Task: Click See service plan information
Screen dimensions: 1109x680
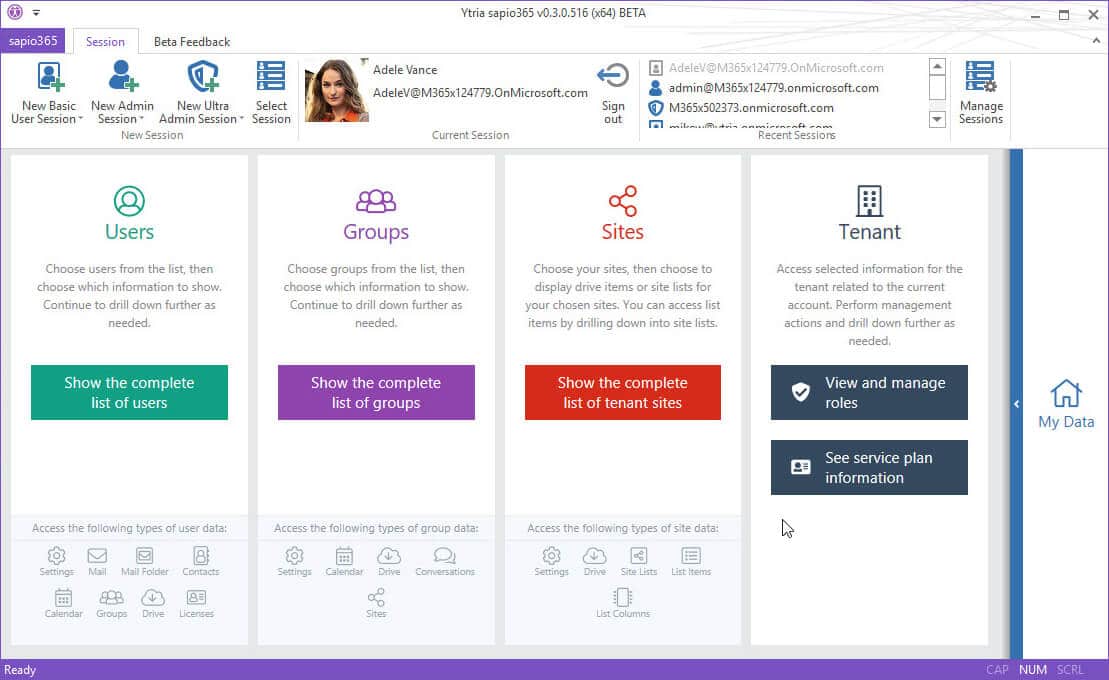Action: 869,468
